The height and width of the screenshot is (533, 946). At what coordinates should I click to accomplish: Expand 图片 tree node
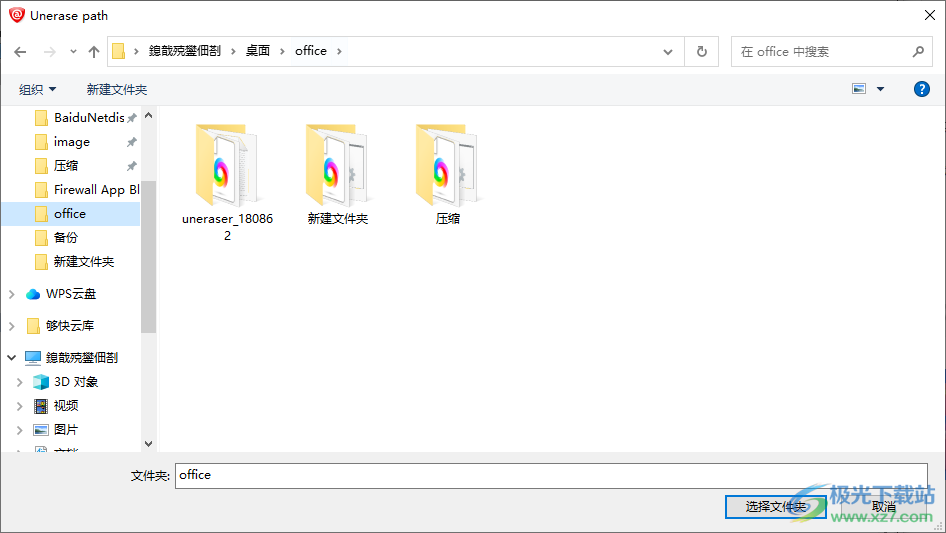point(19,430)
